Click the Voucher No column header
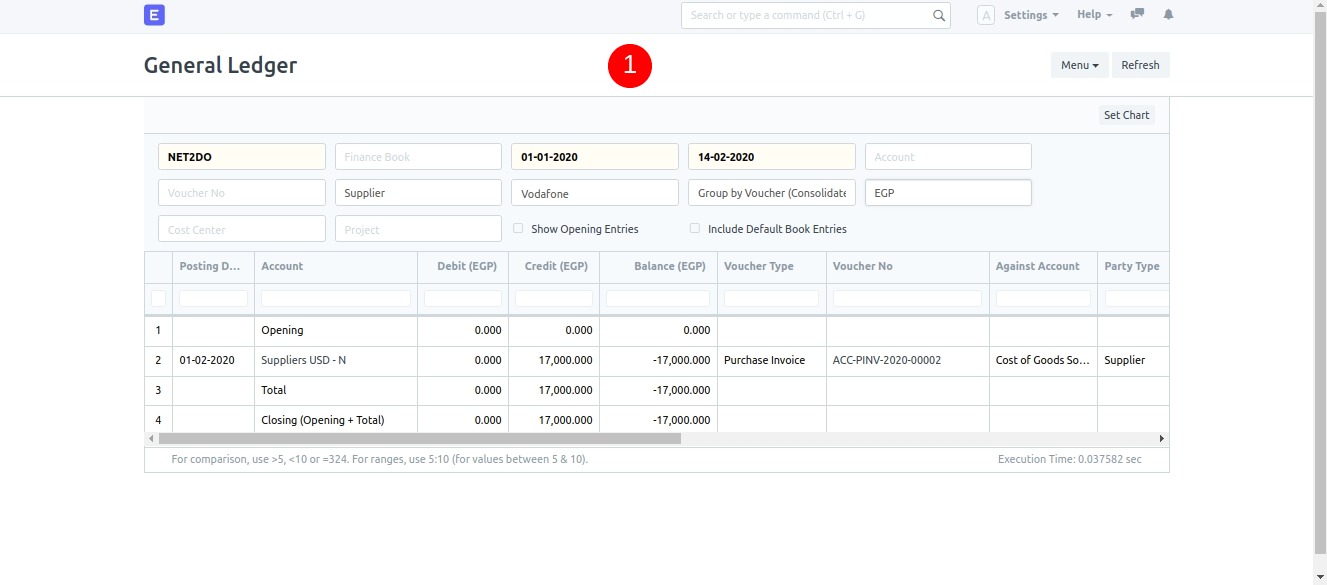Image resolution: width=1327 pixels, height=585 pixels. 908,267
